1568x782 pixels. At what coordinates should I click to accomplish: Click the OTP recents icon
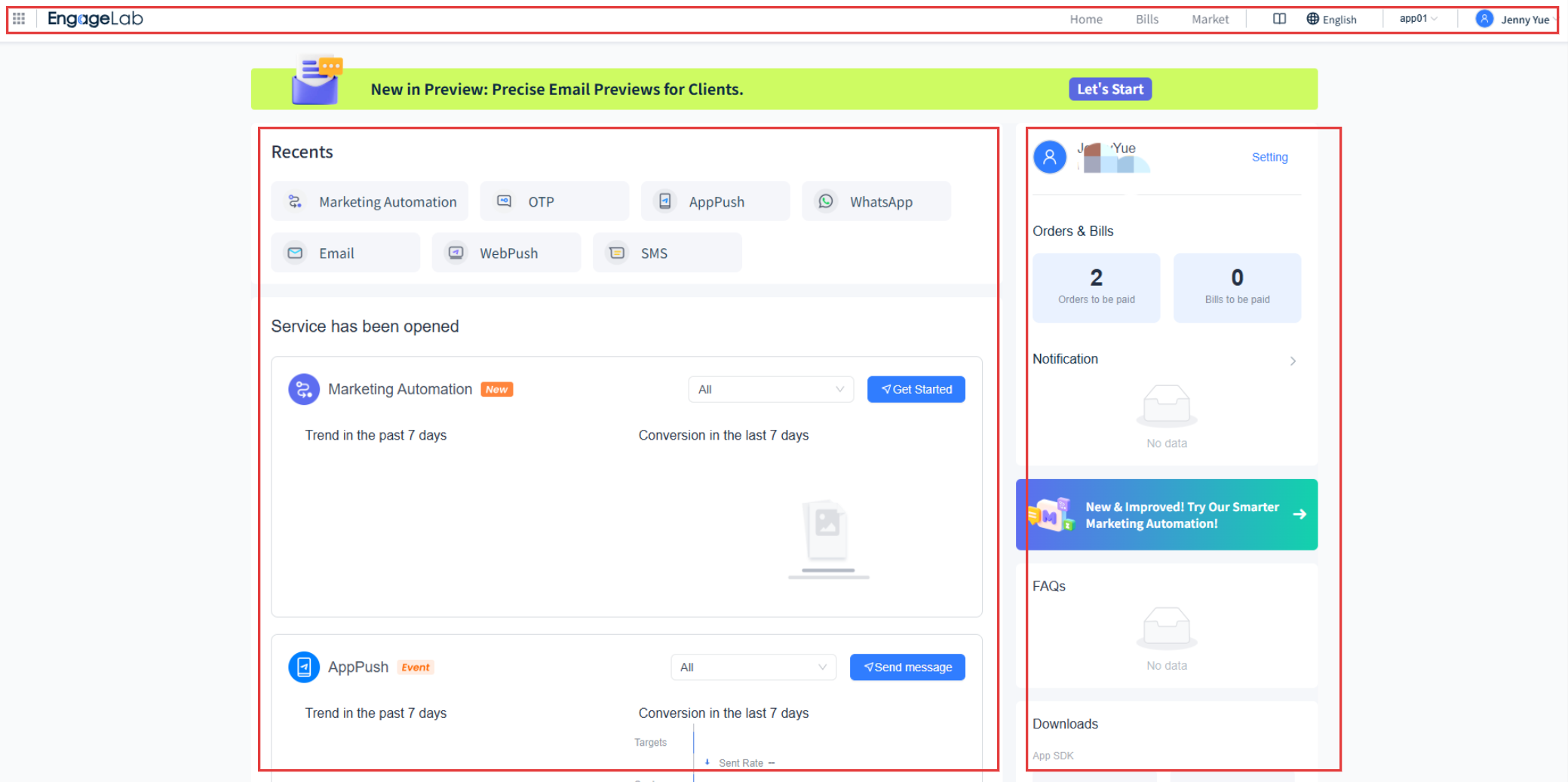pyautogui.click(x=504, y=201)
